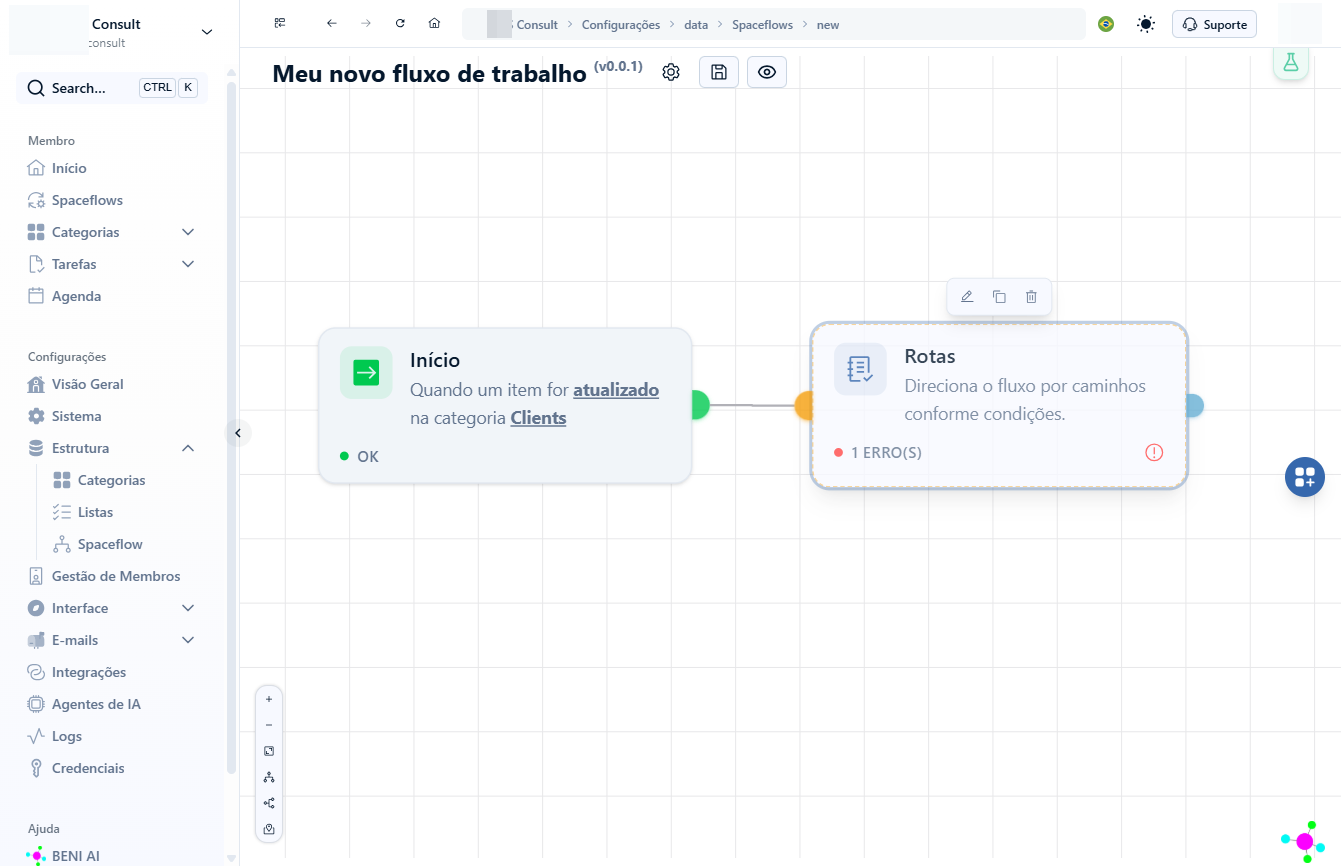Image resolution: width=1341 pixels, height=866 pixels.
Task: Expand the Tarefas submenu chevron
Action: tap(188, 264)
